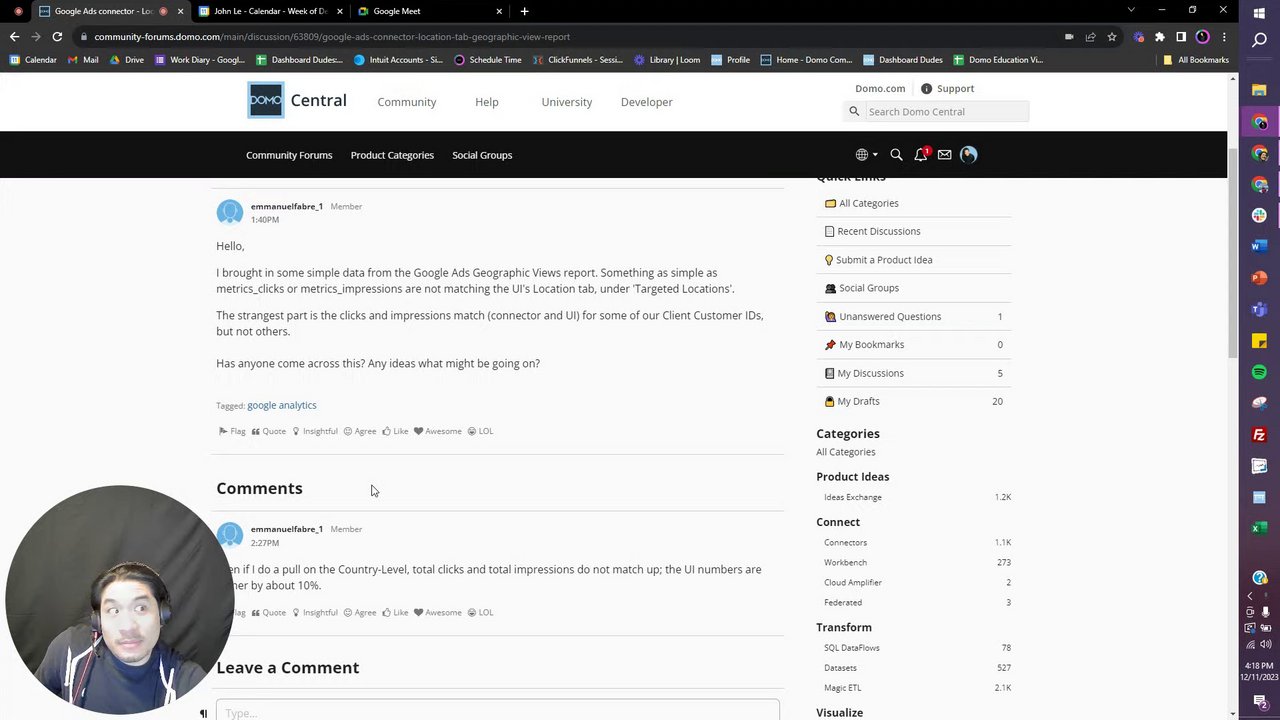Open the tab search chevron
Image resolution: width=1280 pixels, height=720 pixels.
click(x=1131, y=10)
